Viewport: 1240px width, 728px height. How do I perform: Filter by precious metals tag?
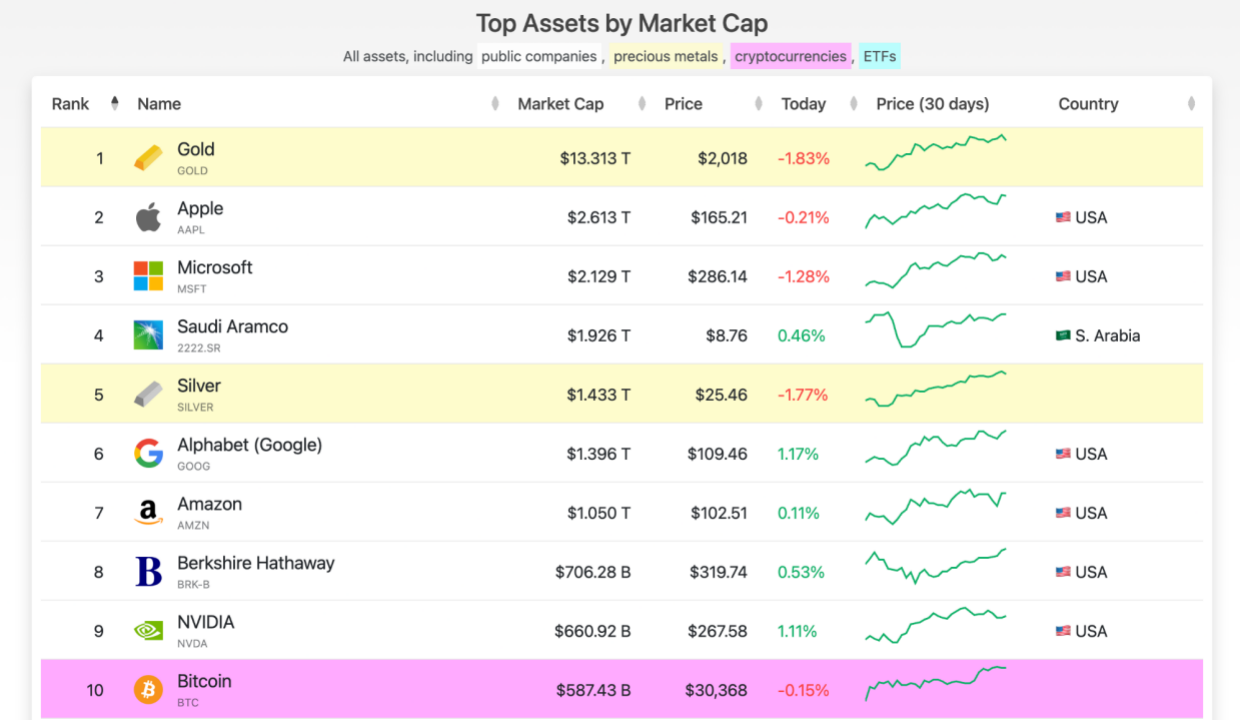coord(666,56)
